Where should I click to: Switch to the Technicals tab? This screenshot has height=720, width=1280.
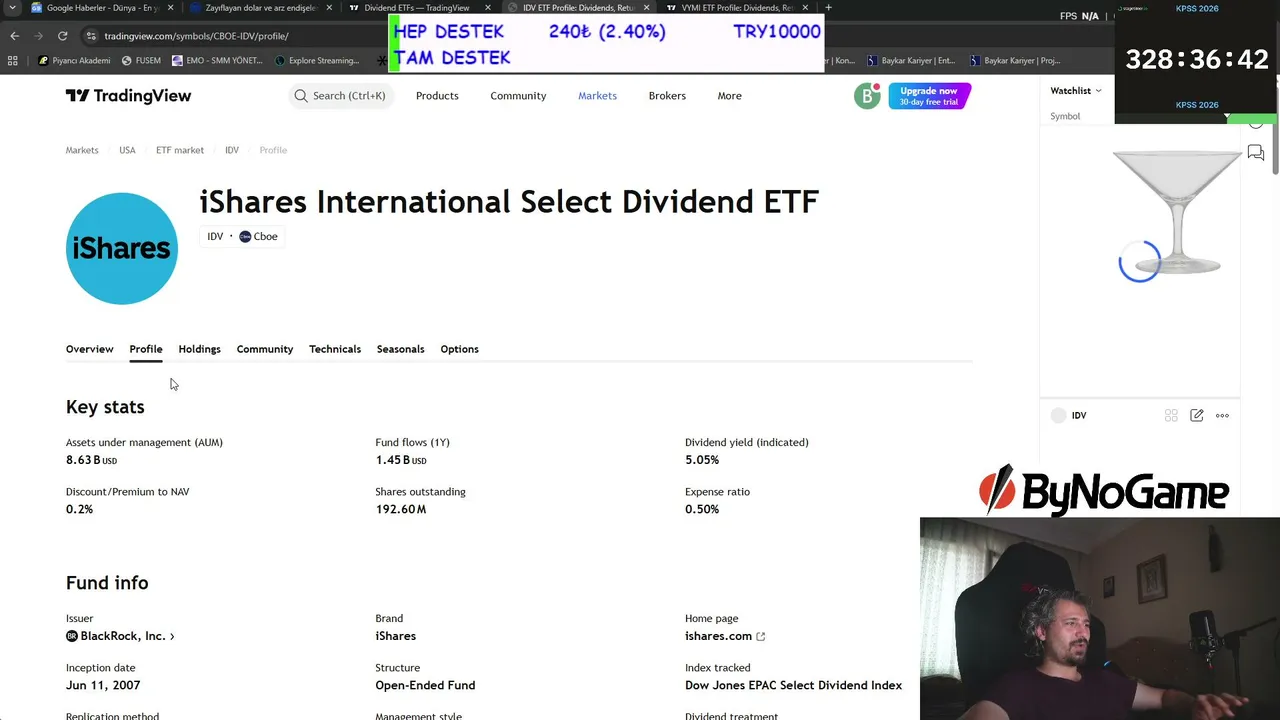click(335, 349)
